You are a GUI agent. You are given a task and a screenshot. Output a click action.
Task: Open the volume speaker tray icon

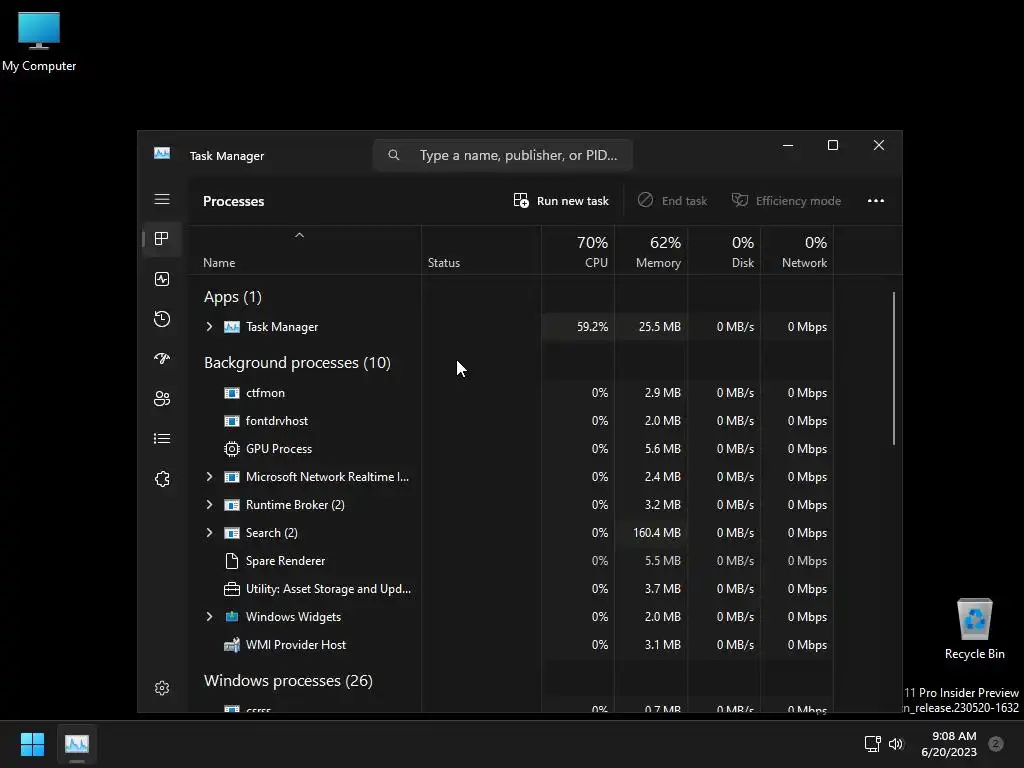(896, 744)
